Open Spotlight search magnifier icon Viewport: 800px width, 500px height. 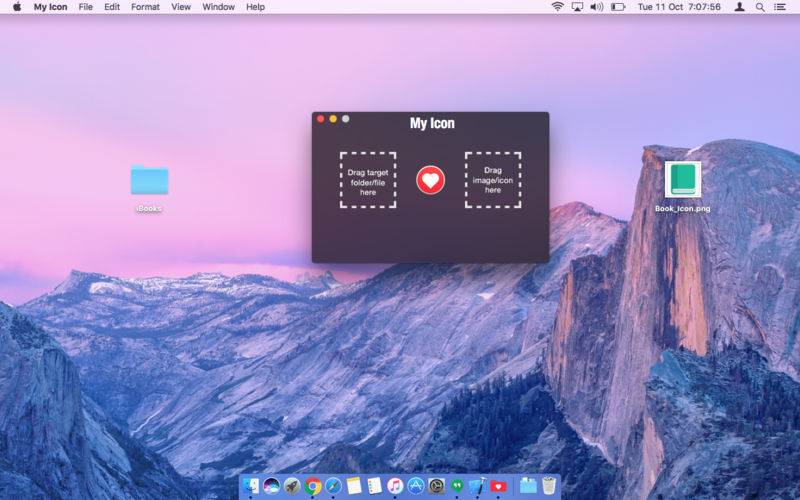(x=760, y=7)
